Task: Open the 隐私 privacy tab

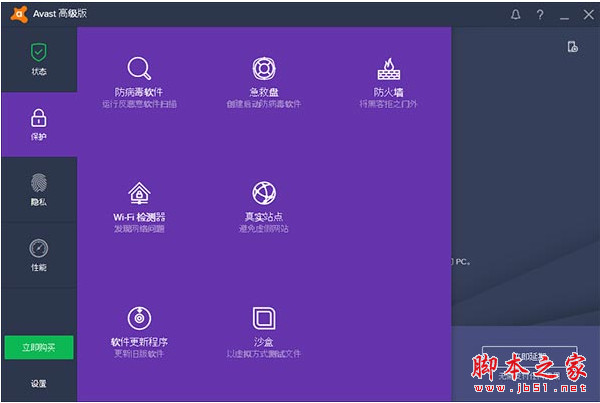Action: point(39,190)
